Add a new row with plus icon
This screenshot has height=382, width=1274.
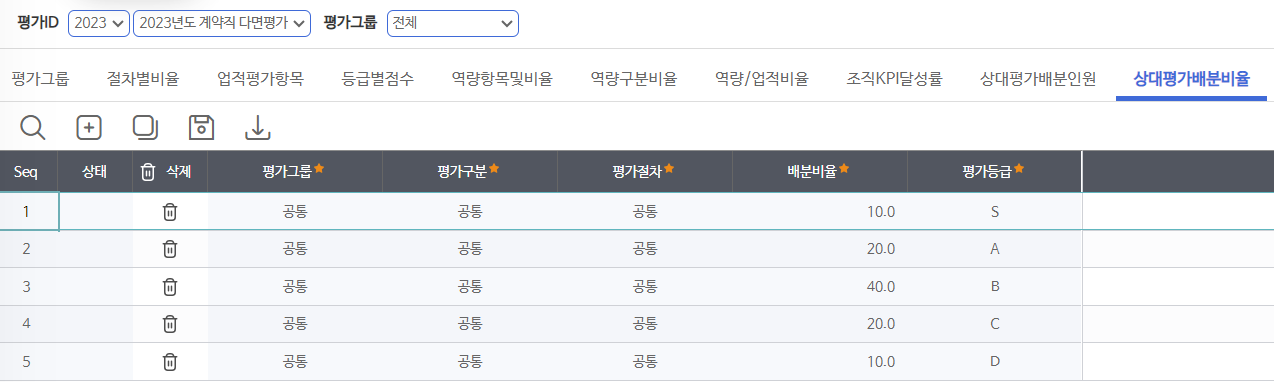89,127
